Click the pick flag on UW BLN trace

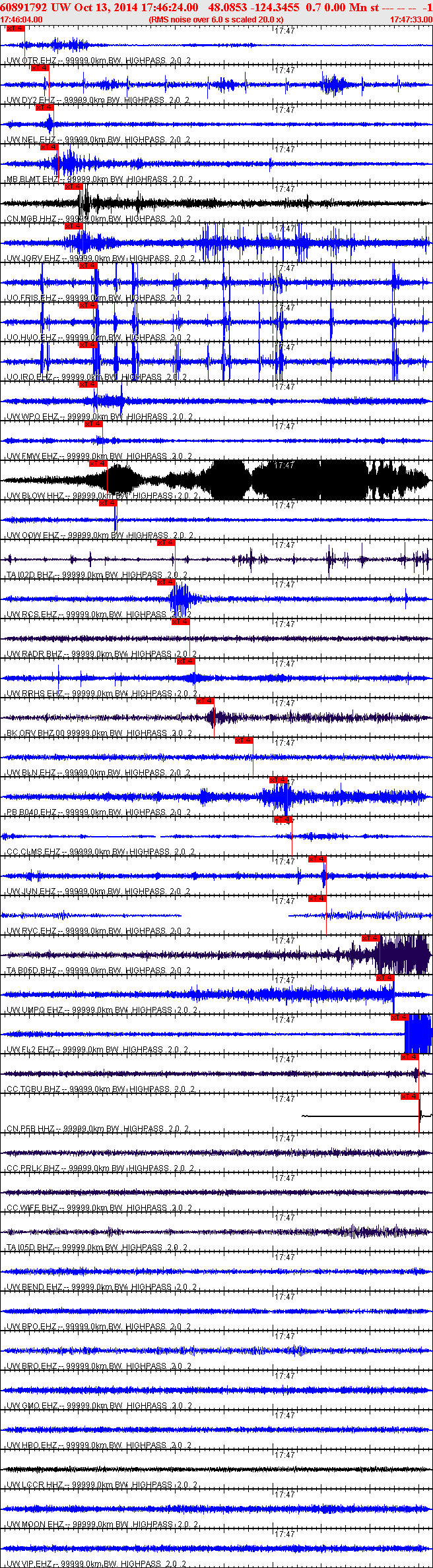[x=244, y=740]
